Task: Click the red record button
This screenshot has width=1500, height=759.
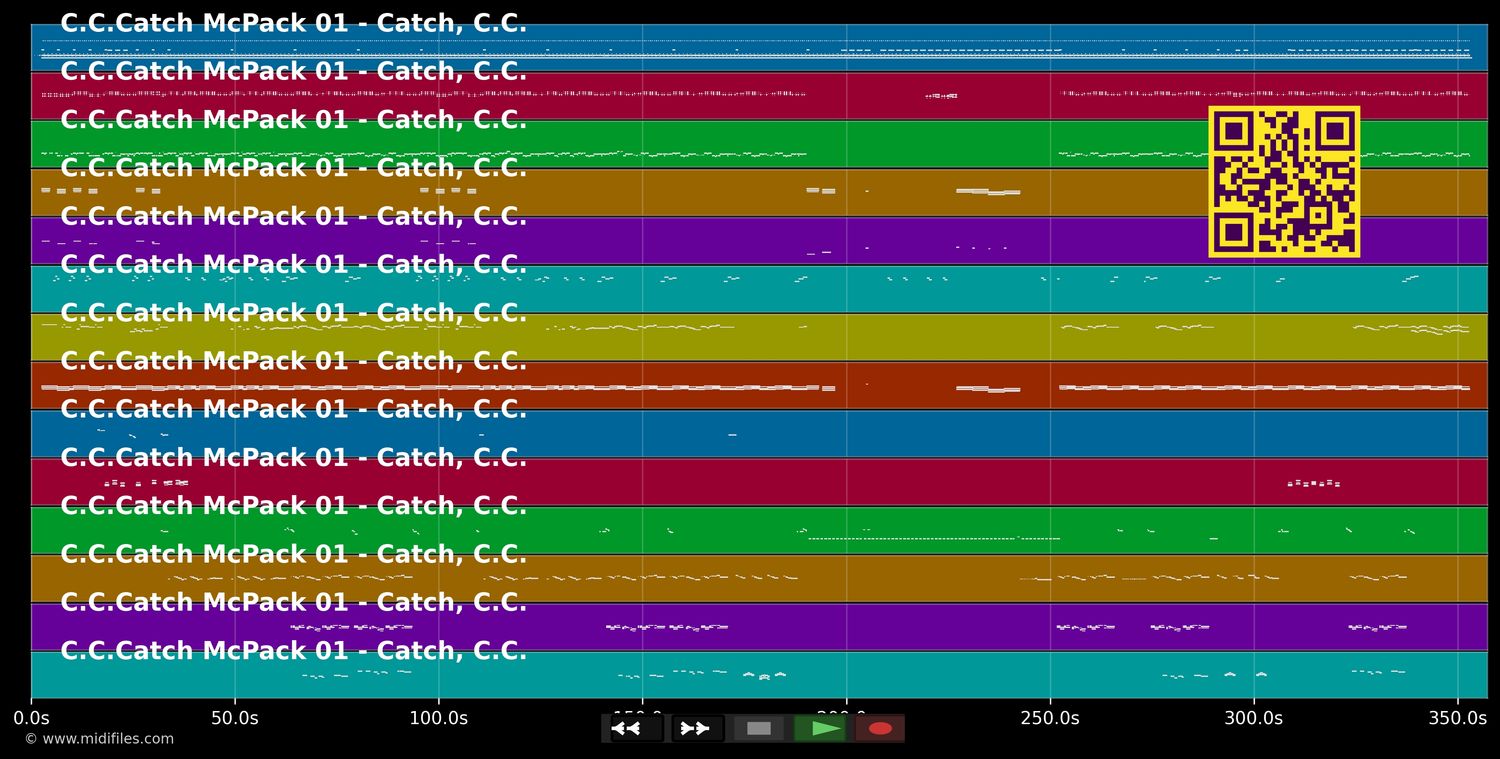Action: (880, 728)
